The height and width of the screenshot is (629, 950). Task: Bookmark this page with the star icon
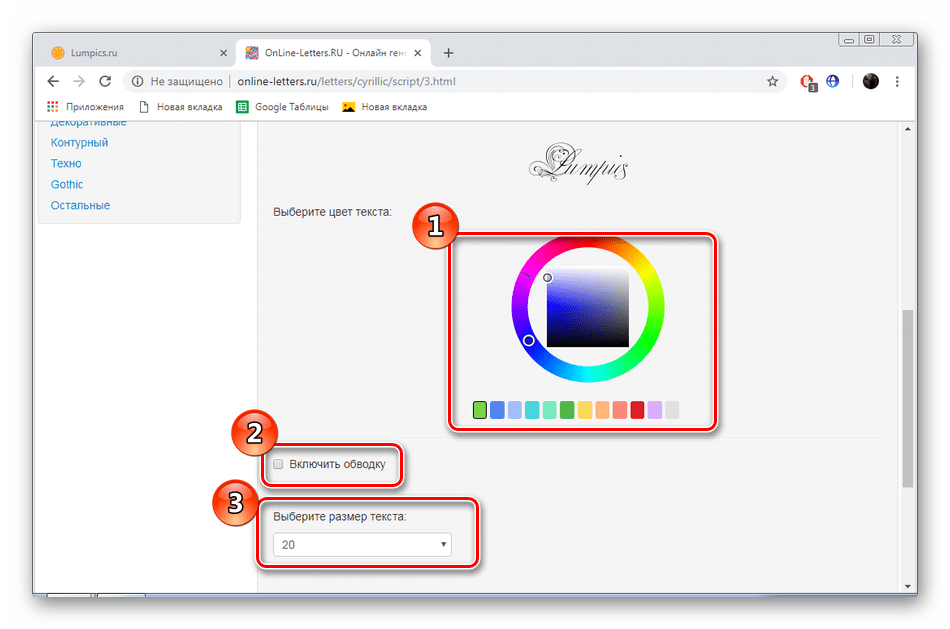pyautogui.click(x=772, y=81)
